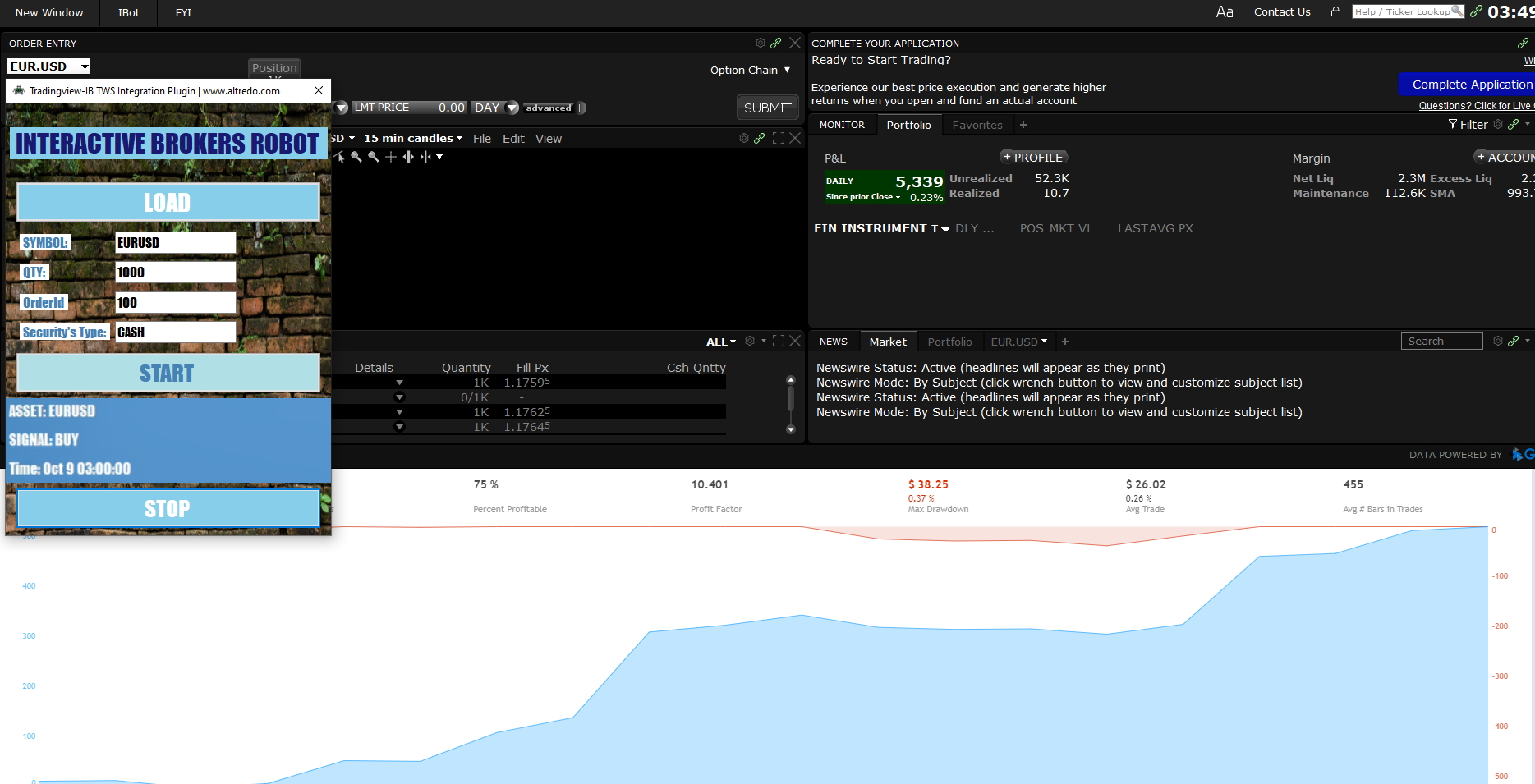Viewport: 1535px width, 784px height.
Task: Click the search magnifier in Ticker Lookup
Action: click(x=1457, y=11)
